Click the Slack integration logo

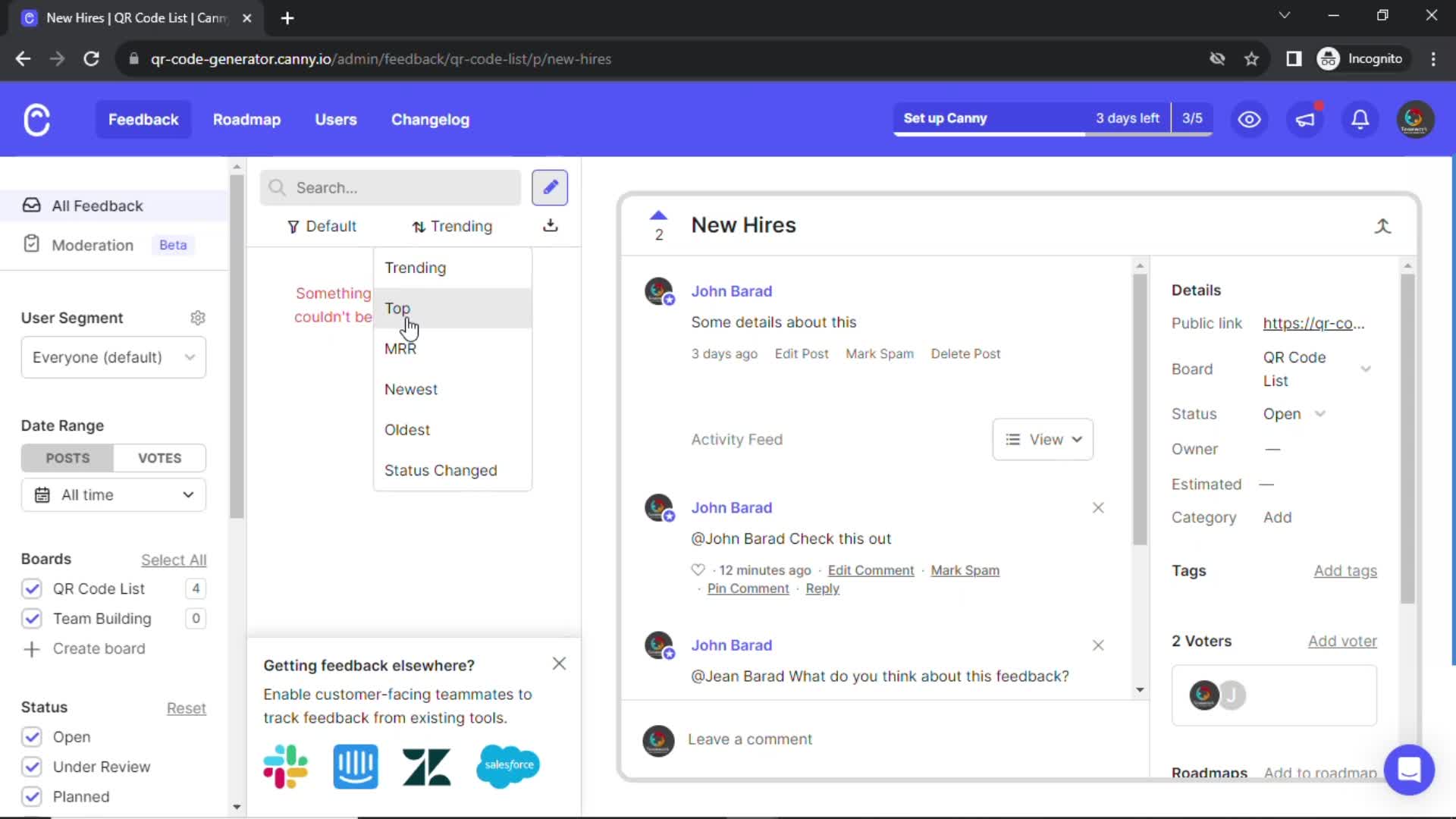(x=285, y=767)
